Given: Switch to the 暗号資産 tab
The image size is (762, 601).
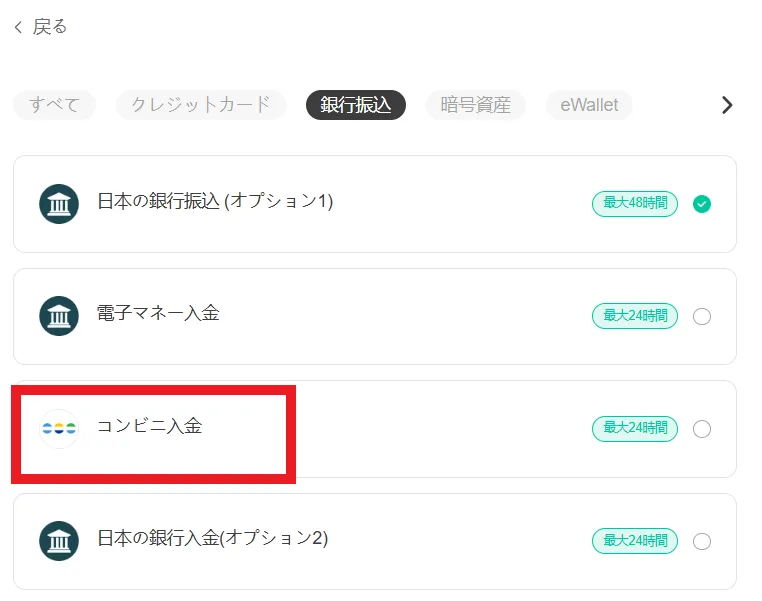Looking at the screenshot, I should point(475,105).
